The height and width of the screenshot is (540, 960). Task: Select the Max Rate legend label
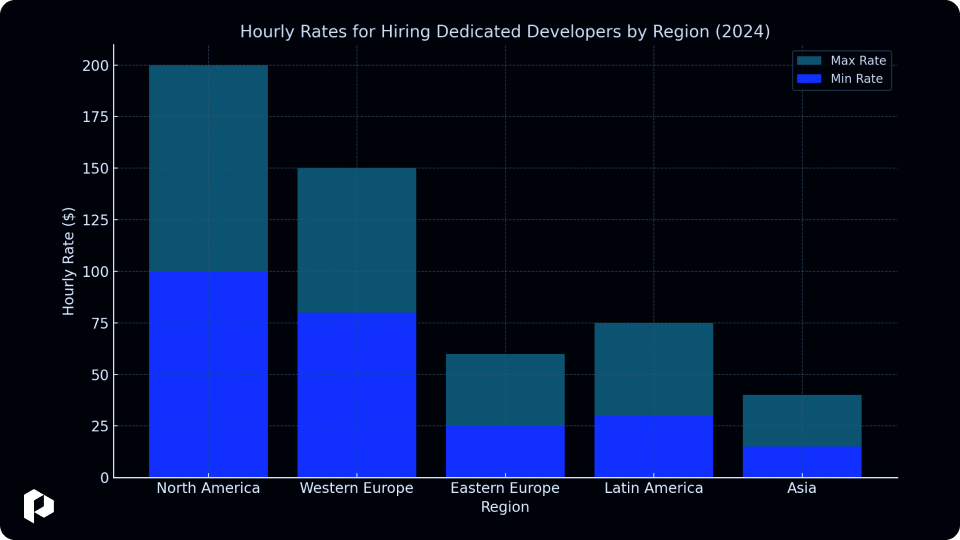pyautogui.click(x=858, y=61)
